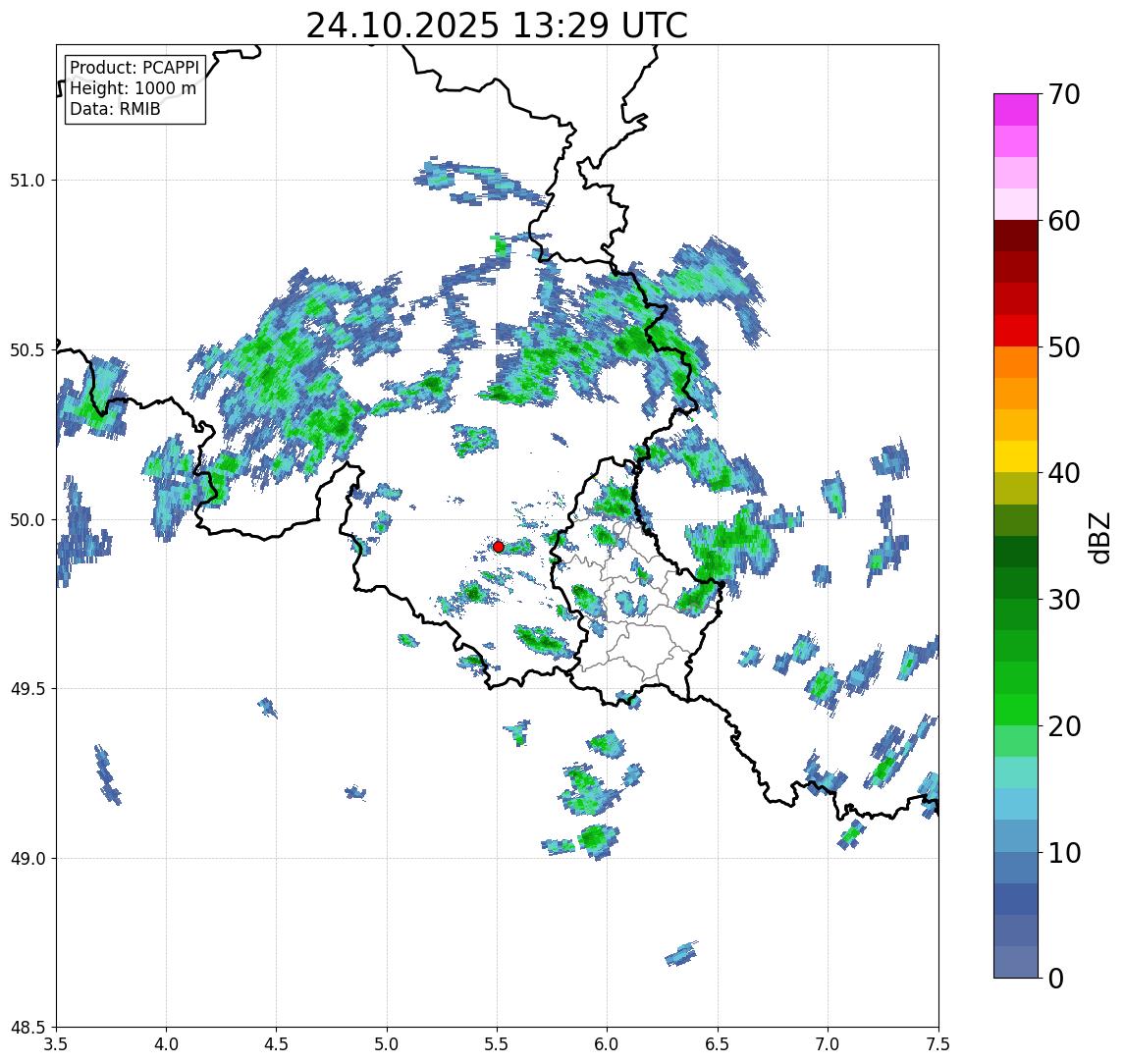Click the latitude axis label 48.5
This screenshot has width=1124, height=1064.
click(x=27, y=1028)
